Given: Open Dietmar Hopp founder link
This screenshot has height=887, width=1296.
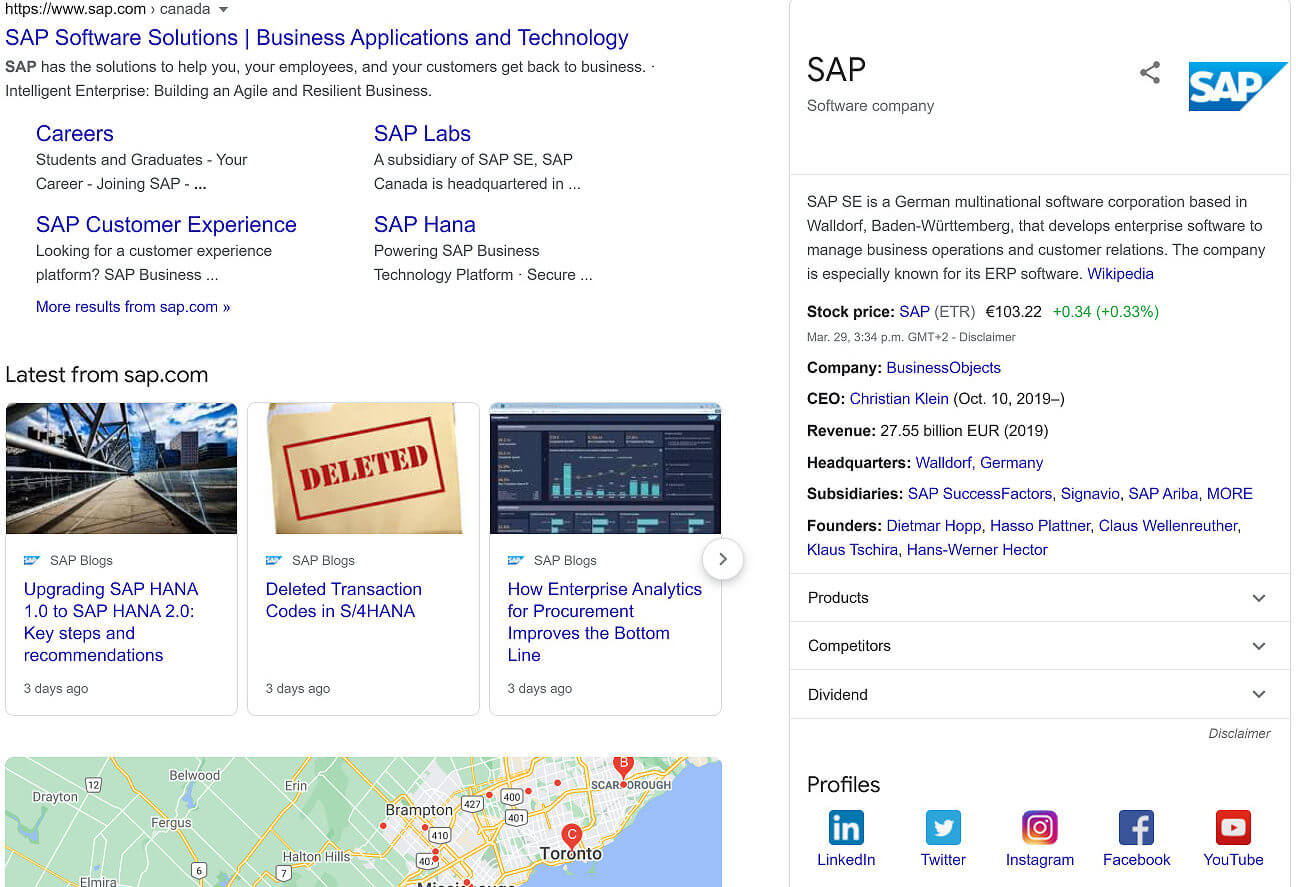Looking at the screenshot, I should (x=934, y=526).
